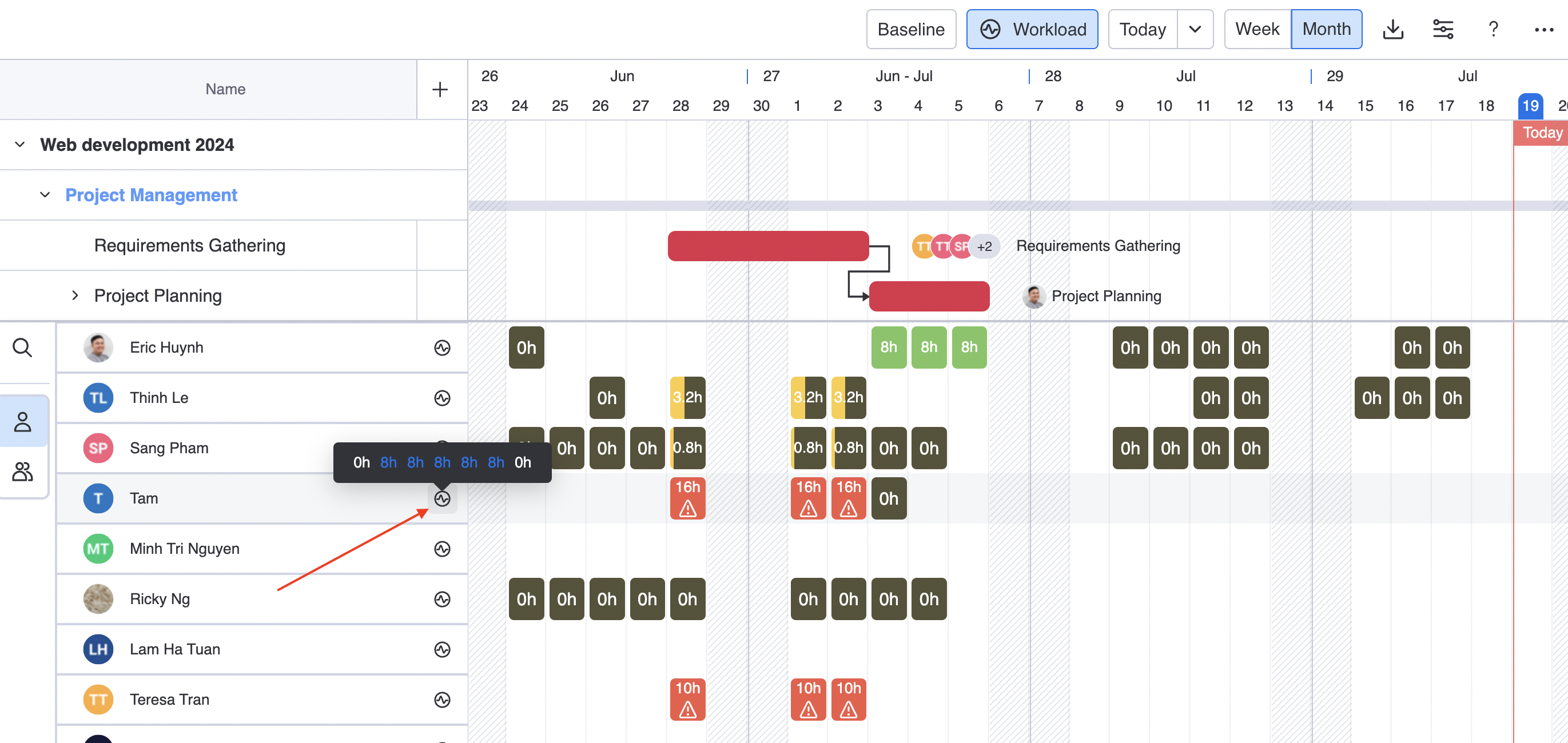
Task: Select the single person view icon
Action: [x=22, y=422]
